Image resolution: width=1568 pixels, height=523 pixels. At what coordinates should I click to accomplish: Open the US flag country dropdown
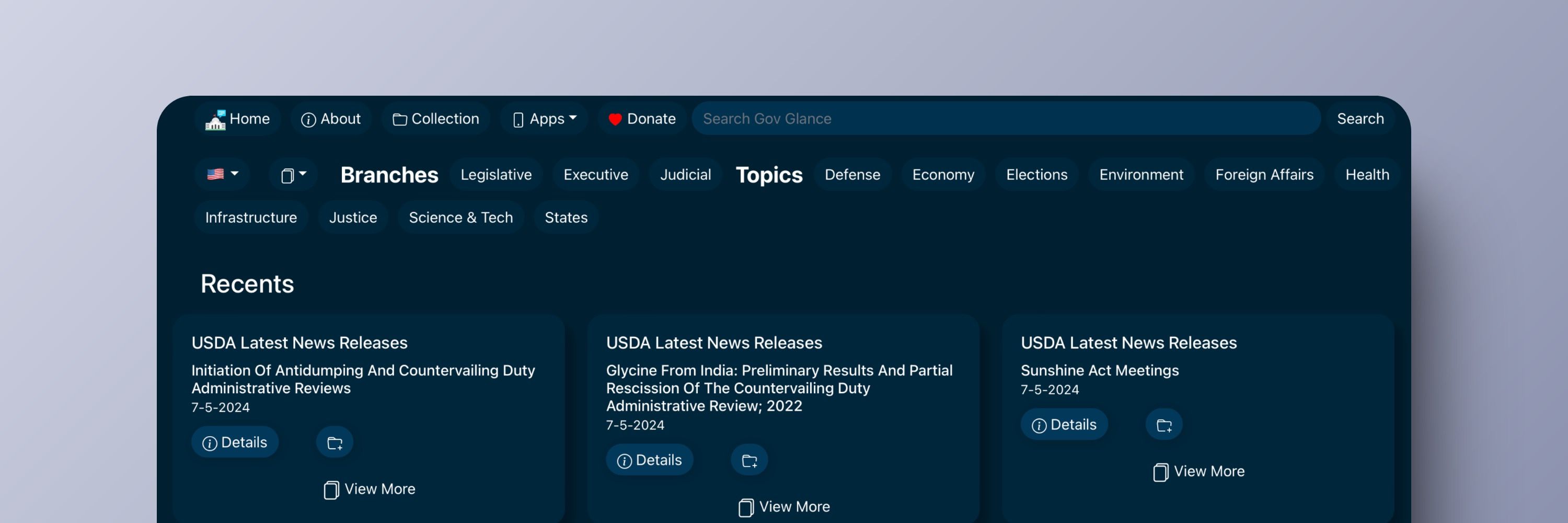click(x=222, y=175)
